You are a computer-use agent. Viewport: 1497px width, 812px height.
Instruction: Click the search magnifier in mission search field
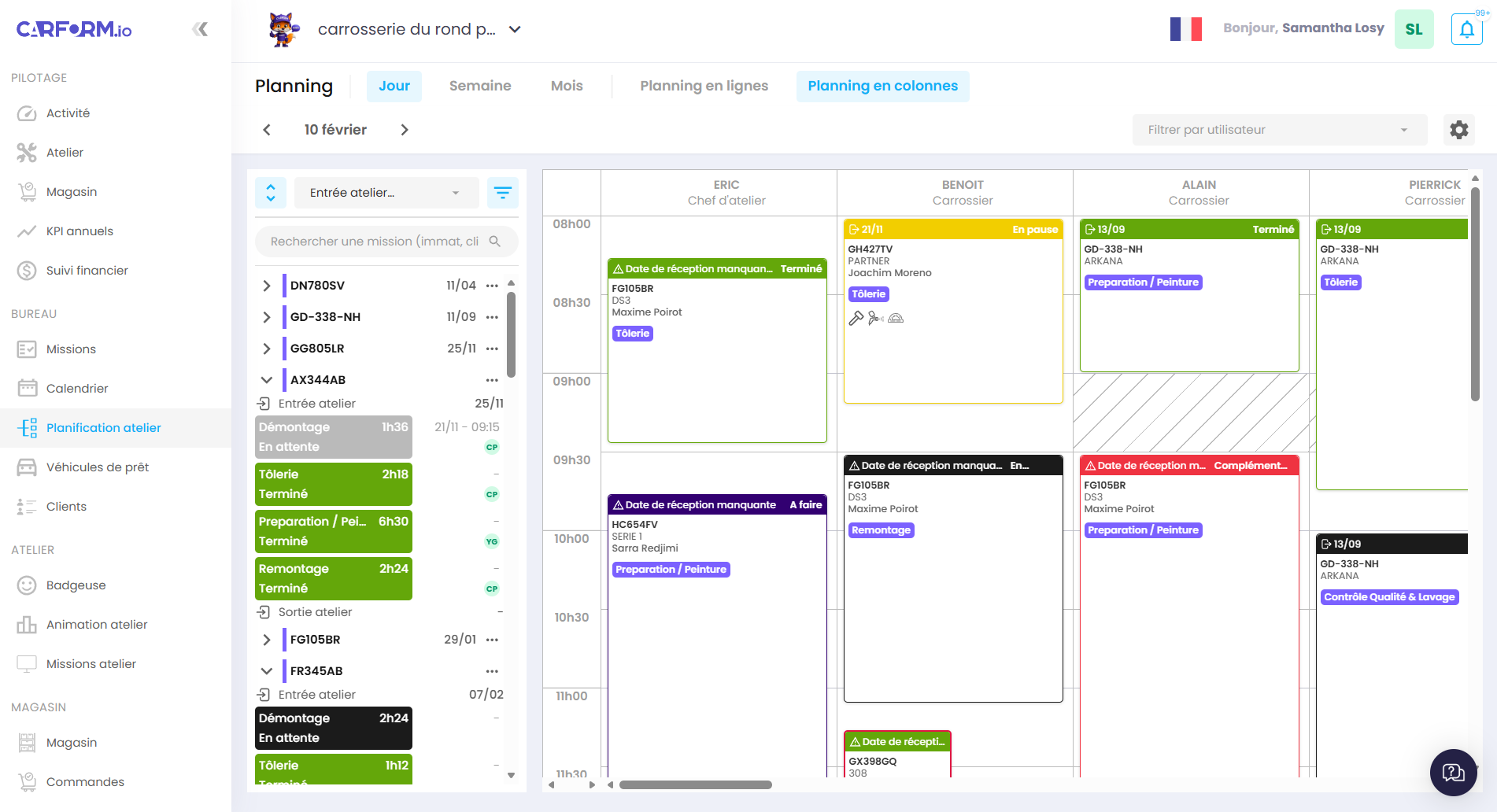coord(496,242)
